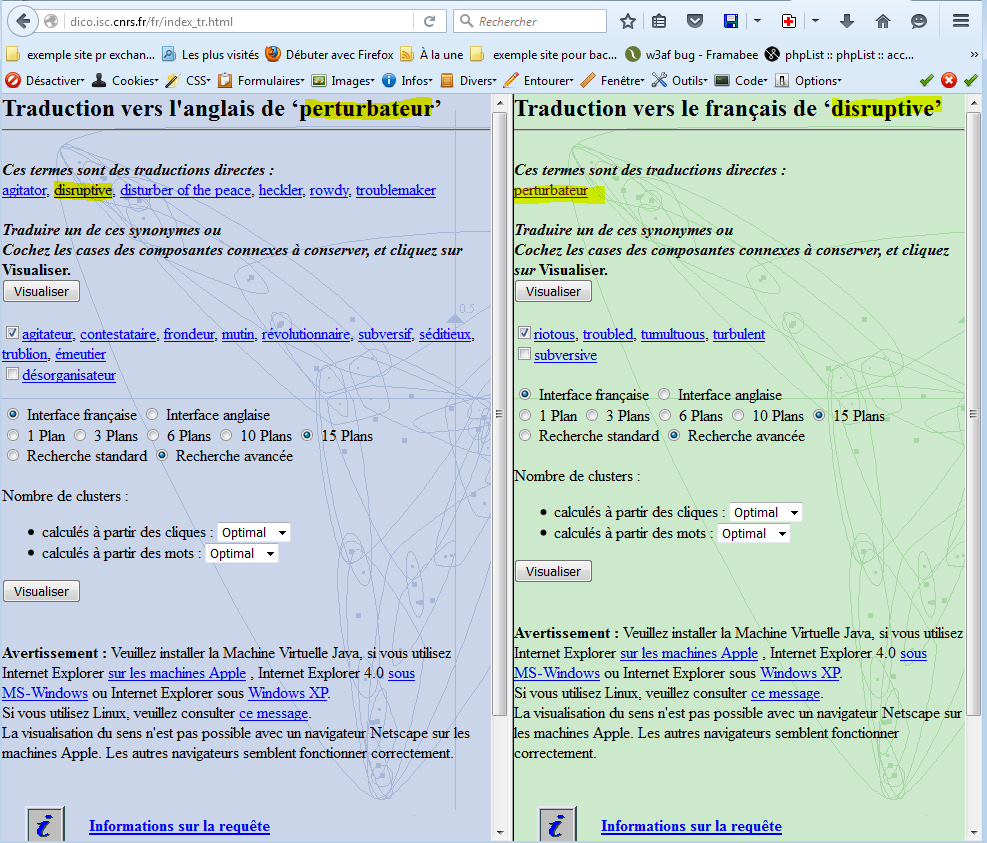
Task: Select '6 Plans' radio in right pane
Action: pos(665,415)
